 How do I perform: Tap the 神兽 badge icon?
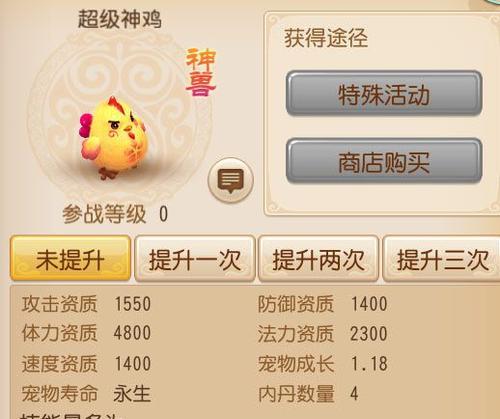click(201, 72)
